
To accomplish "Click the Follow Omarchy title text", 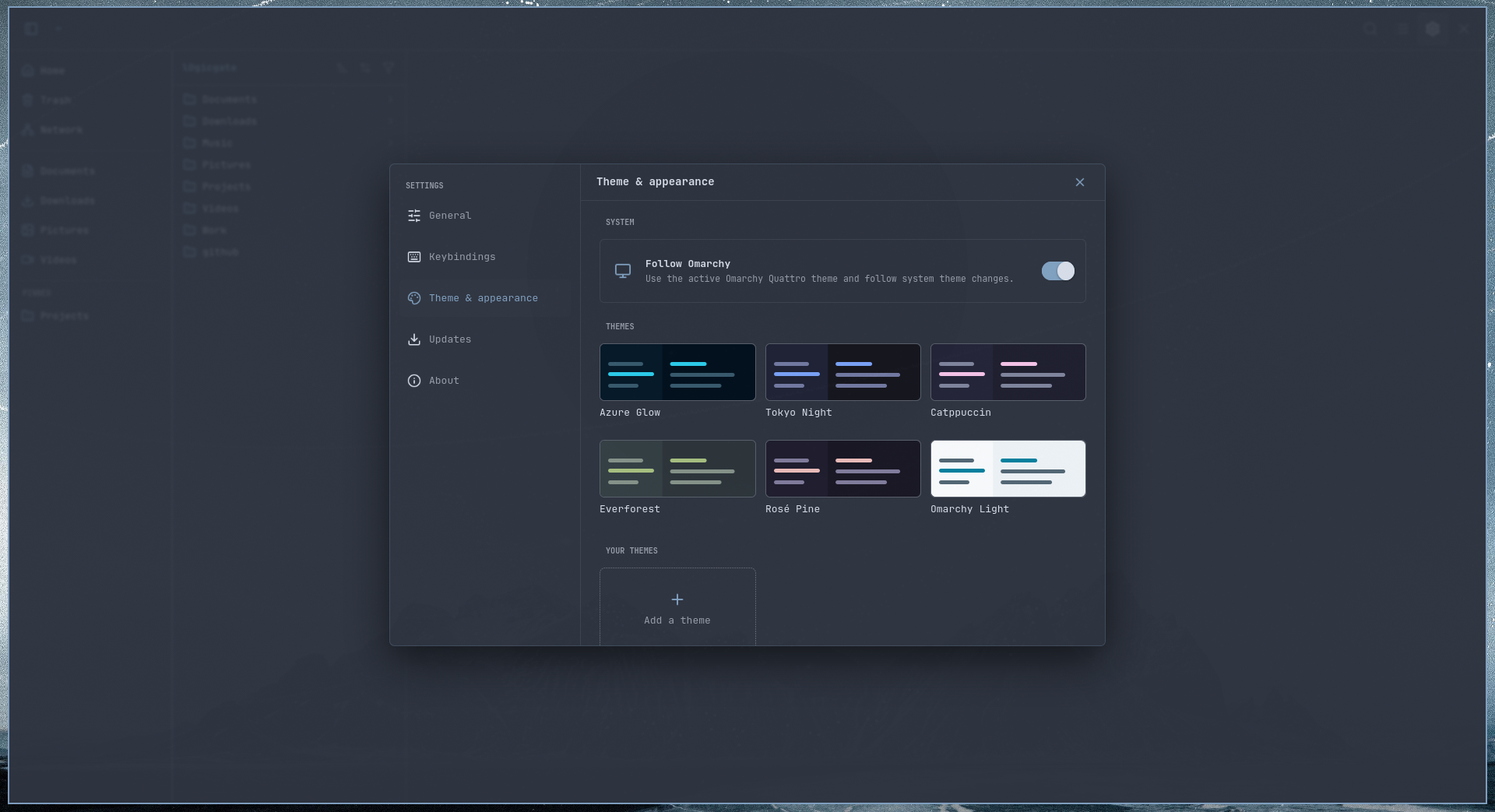I will tap(688, 264).
